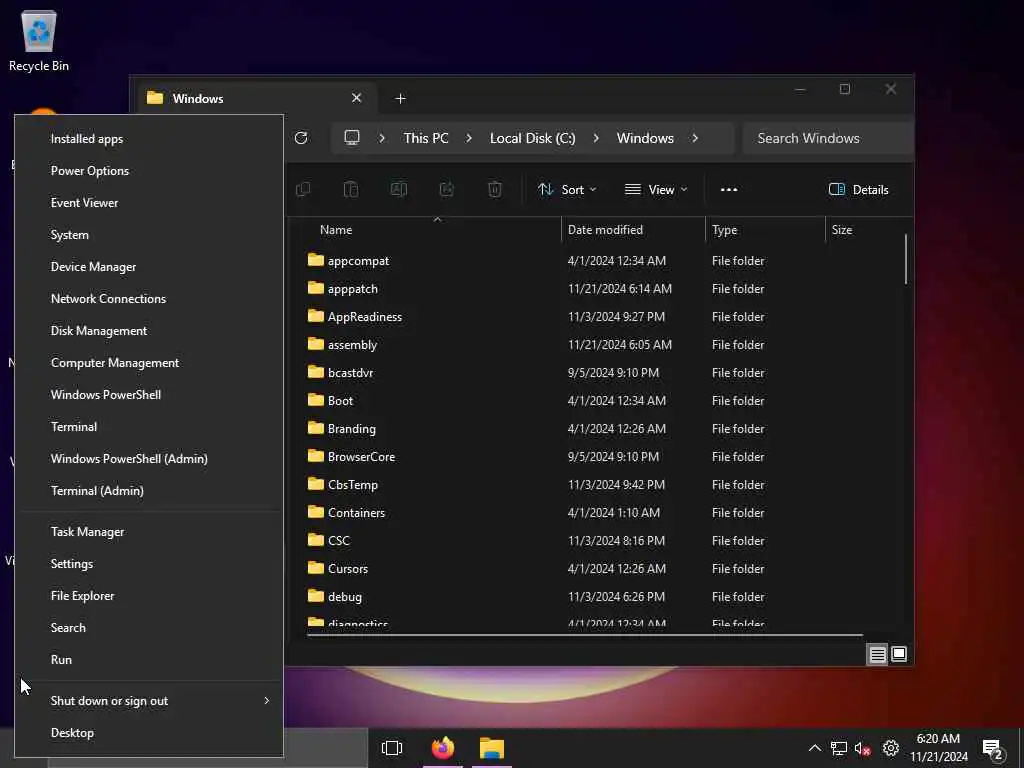Click the Share icon in toolbar
The width and height of the screenshot is (1024, 768).
coord(447,189)
